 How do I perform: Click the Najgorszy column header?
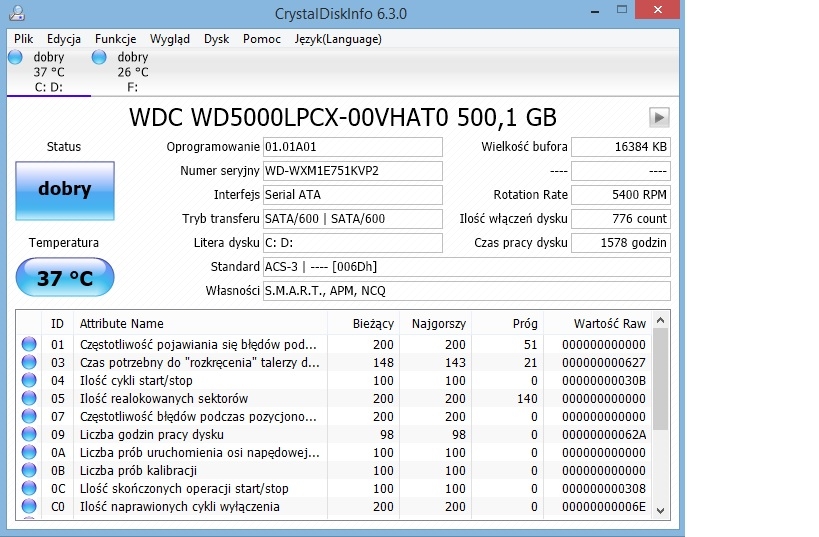(436, 323)
